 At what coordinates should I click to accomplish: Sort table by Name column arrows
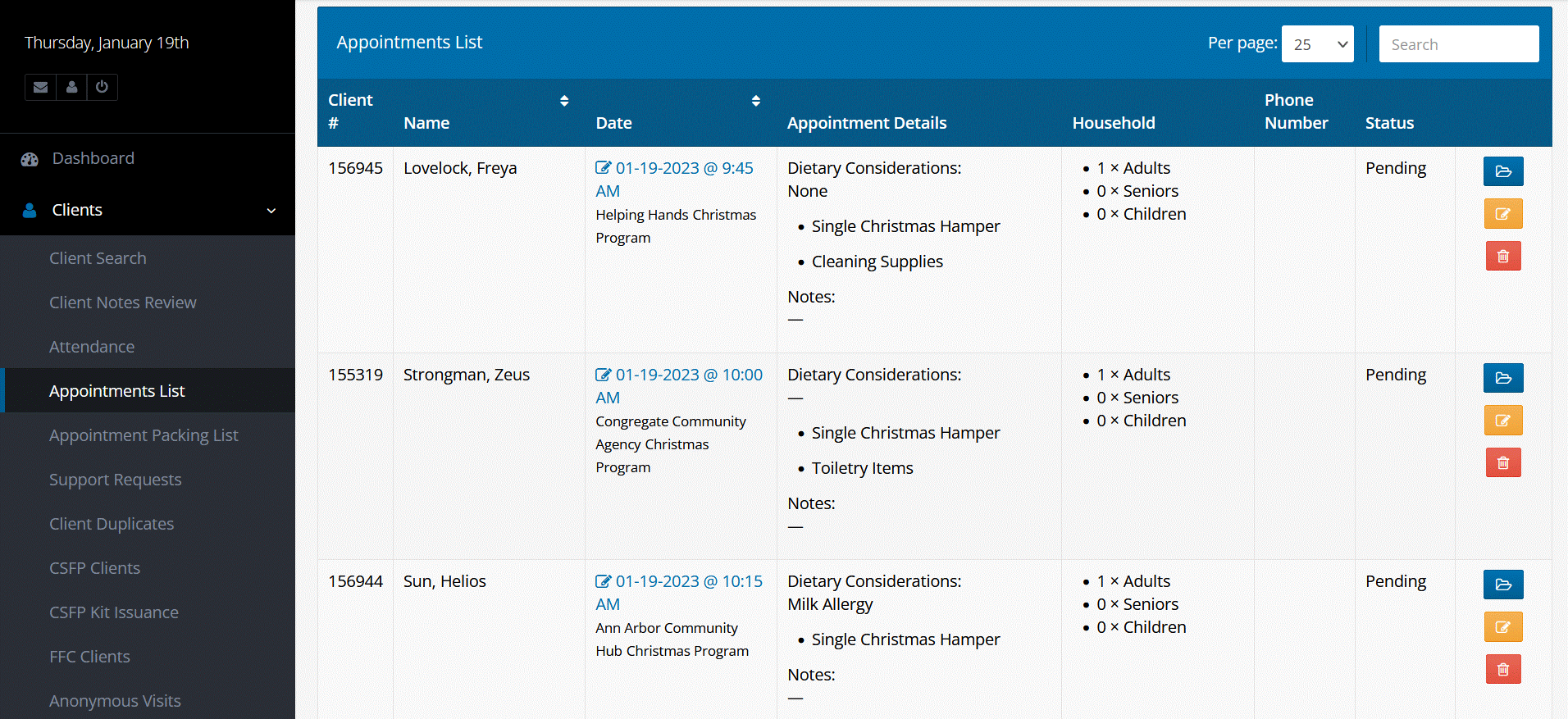click(x=564, y=101)
